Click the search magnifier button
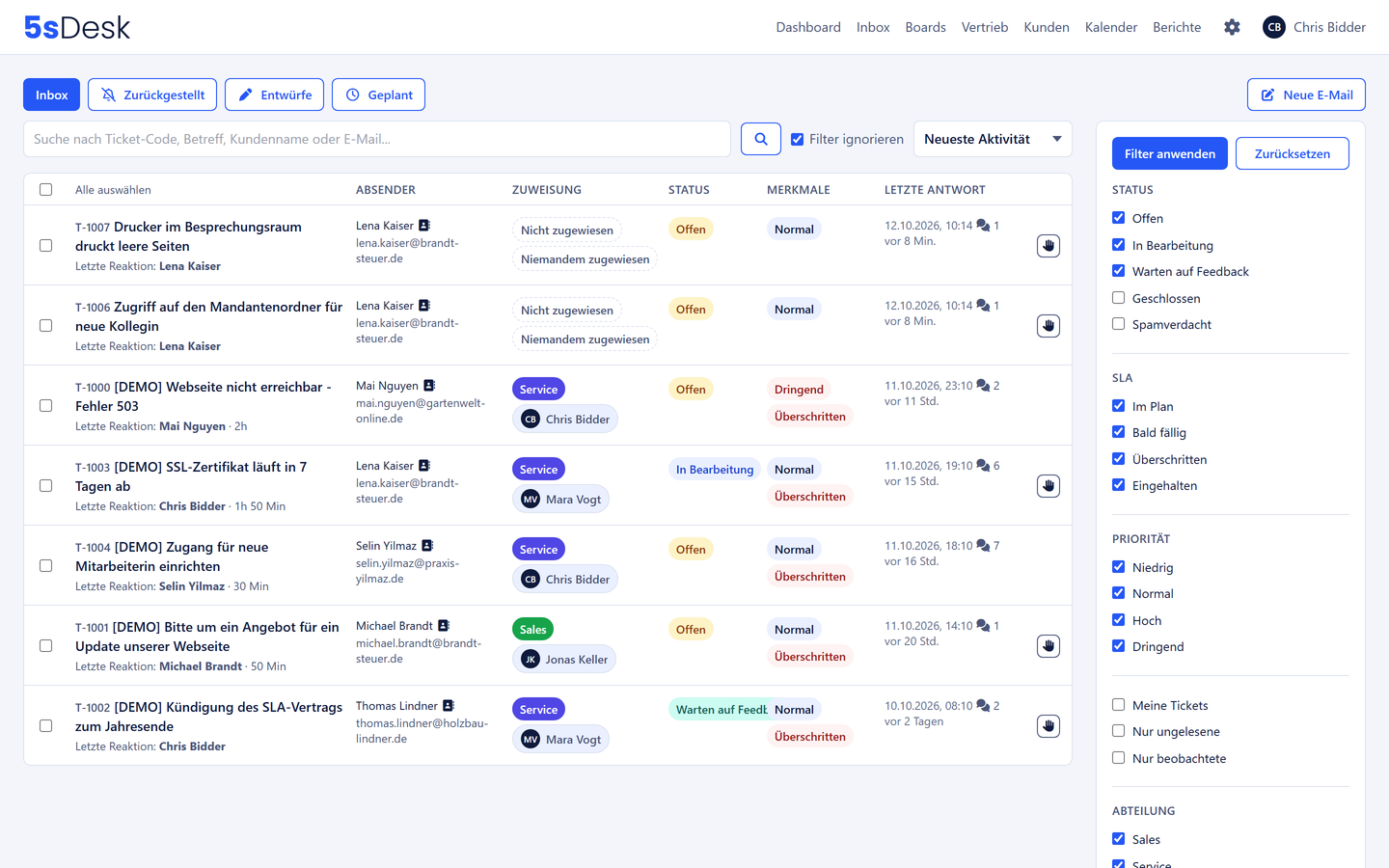 pyautogui.click(x=761, y=139)
